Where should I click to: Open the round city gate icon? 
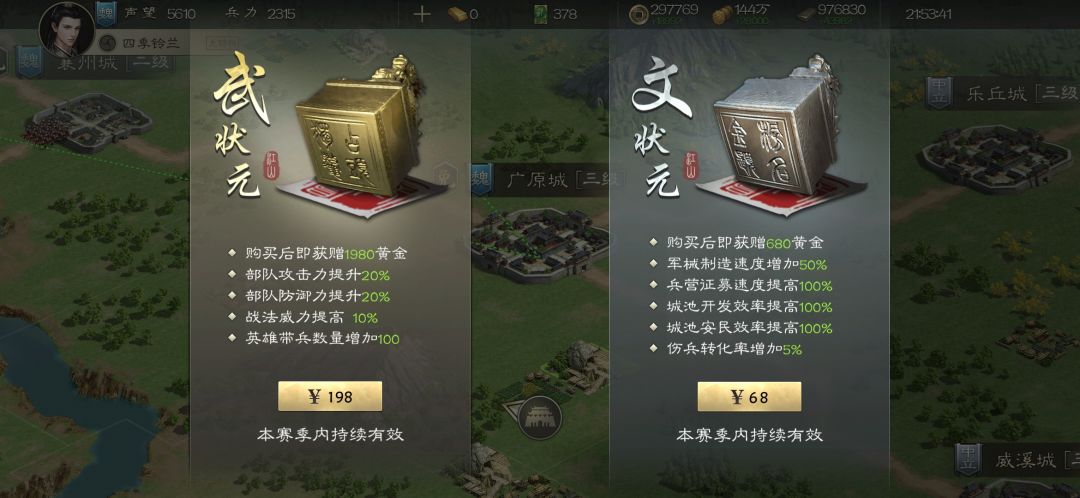coord(539,417)
